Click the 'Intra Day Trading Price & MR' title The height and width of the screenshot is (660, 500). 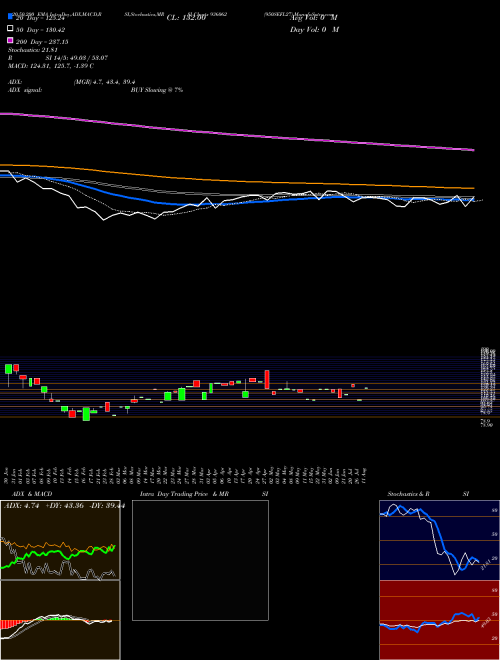pyautogui.click(x=184, y=494)
